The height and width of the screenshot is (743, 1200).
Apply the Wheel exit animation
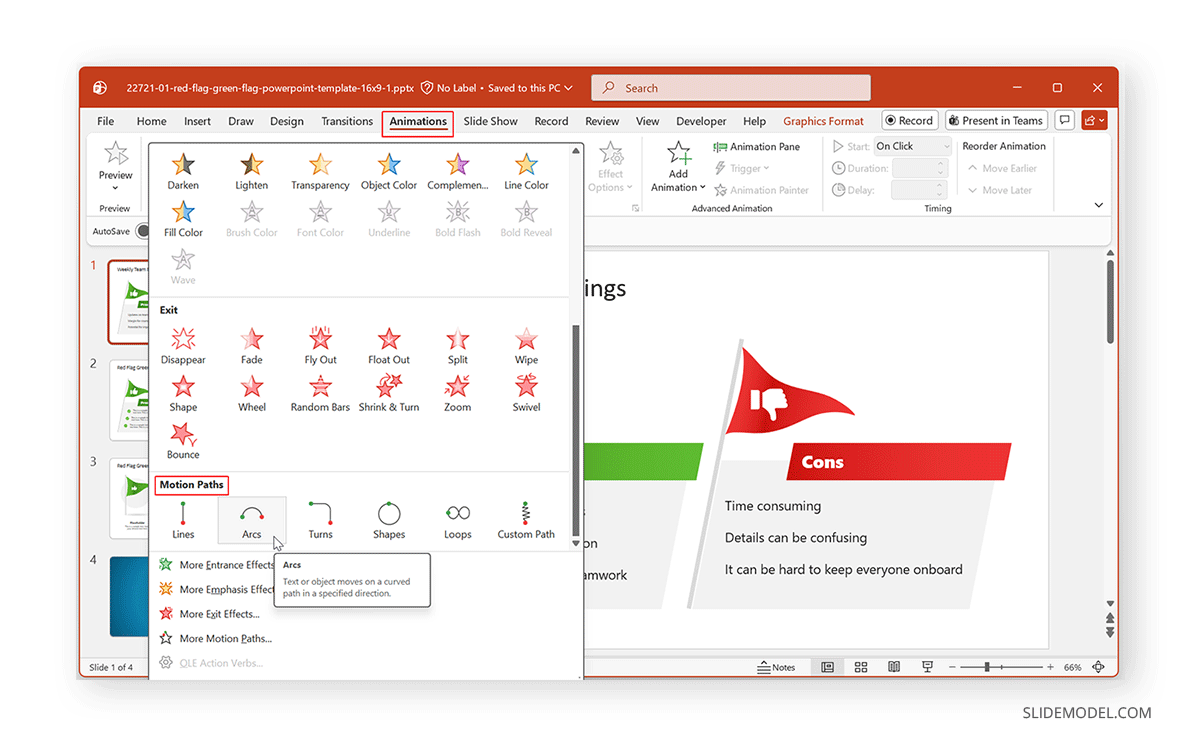(x=252, y=390)
